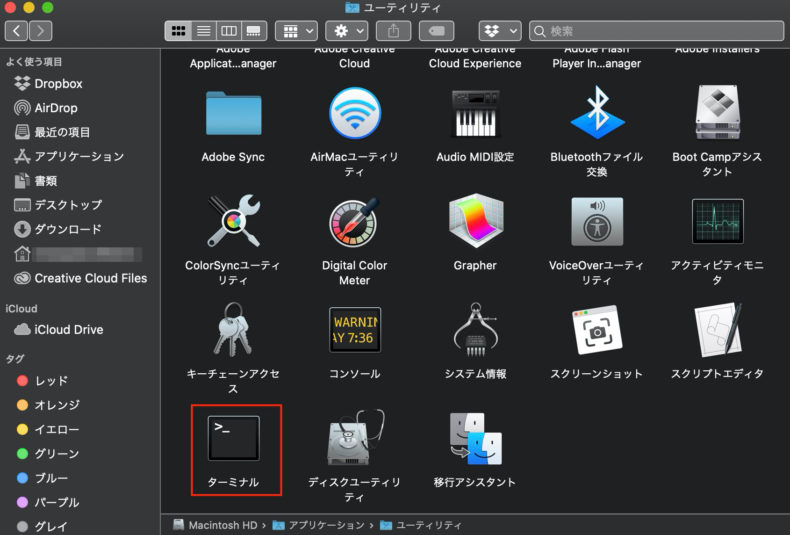Open Bluetooth File Exchange icon

tap(597, 113)
